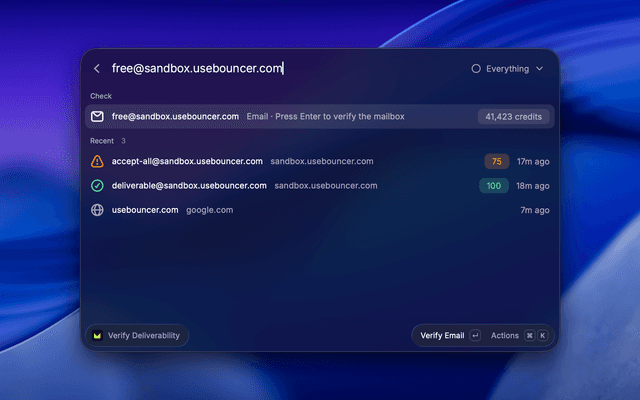Click the Command key icon beside Actions

click(529, 336)
